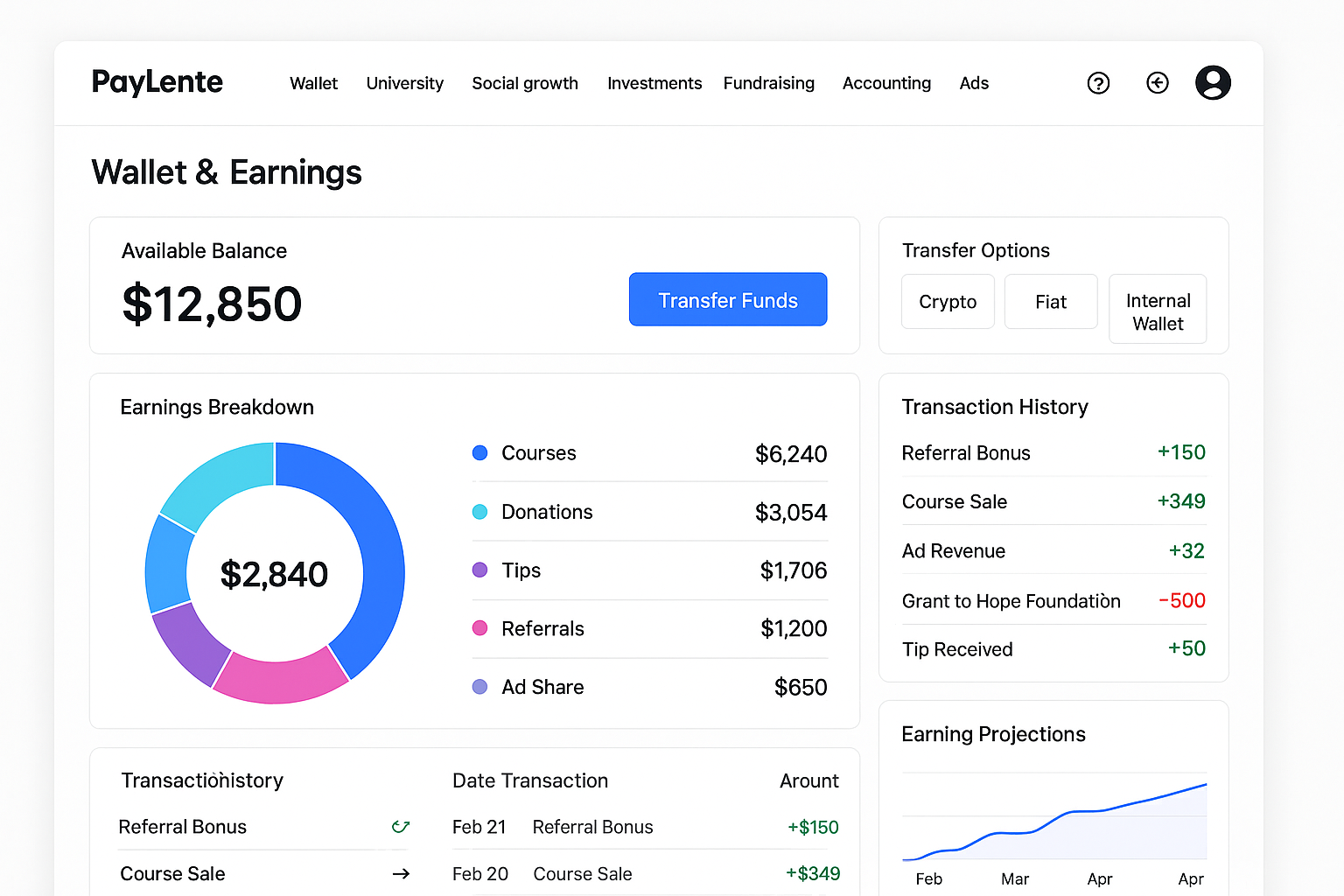Select the Ad Revenue +32 entry

1053,550
